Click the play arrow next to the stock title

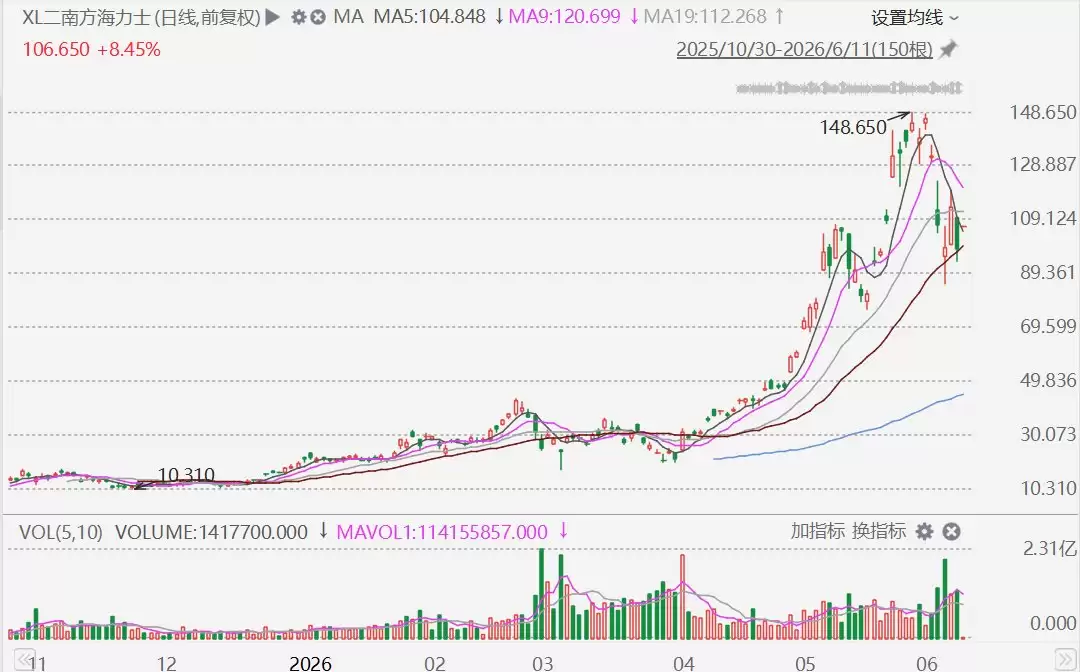[273, 17]
